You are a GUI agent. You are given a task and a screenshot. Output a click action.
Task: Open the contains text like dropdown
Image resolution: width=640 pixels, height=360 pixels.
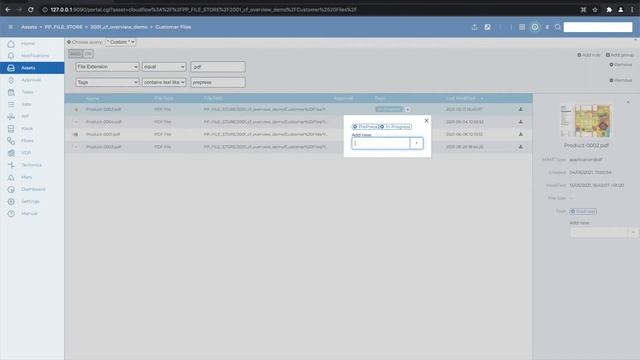(x=164, y=82)
